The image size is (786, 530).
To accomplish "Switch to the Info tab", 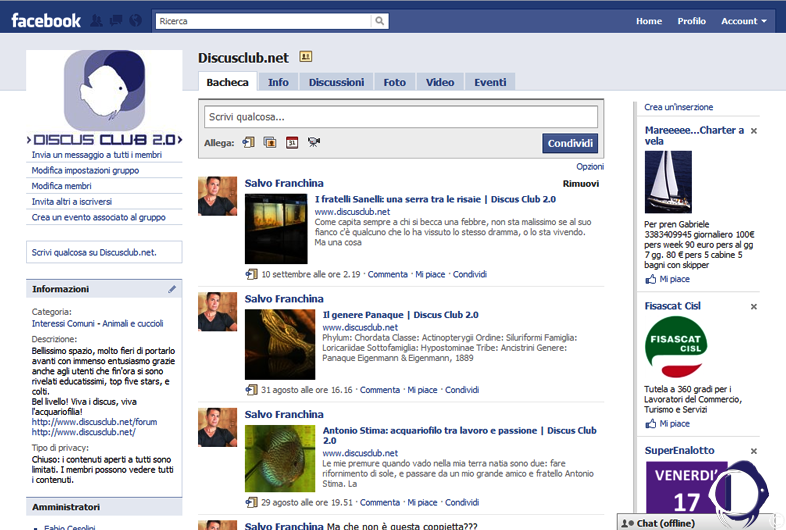I will tap(278, 82).
